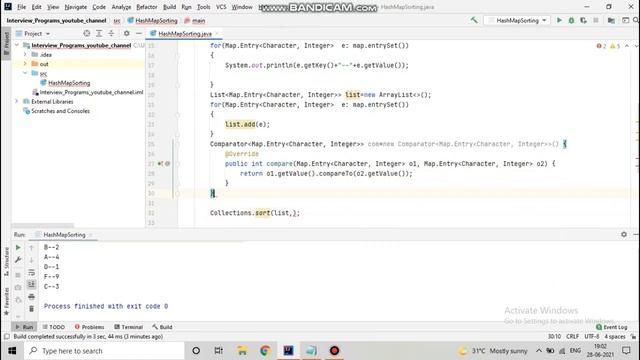Viewport: 640px width, 360px height.
Task: Click the wrench icon in Run panel
Action: tap(18, 260)
